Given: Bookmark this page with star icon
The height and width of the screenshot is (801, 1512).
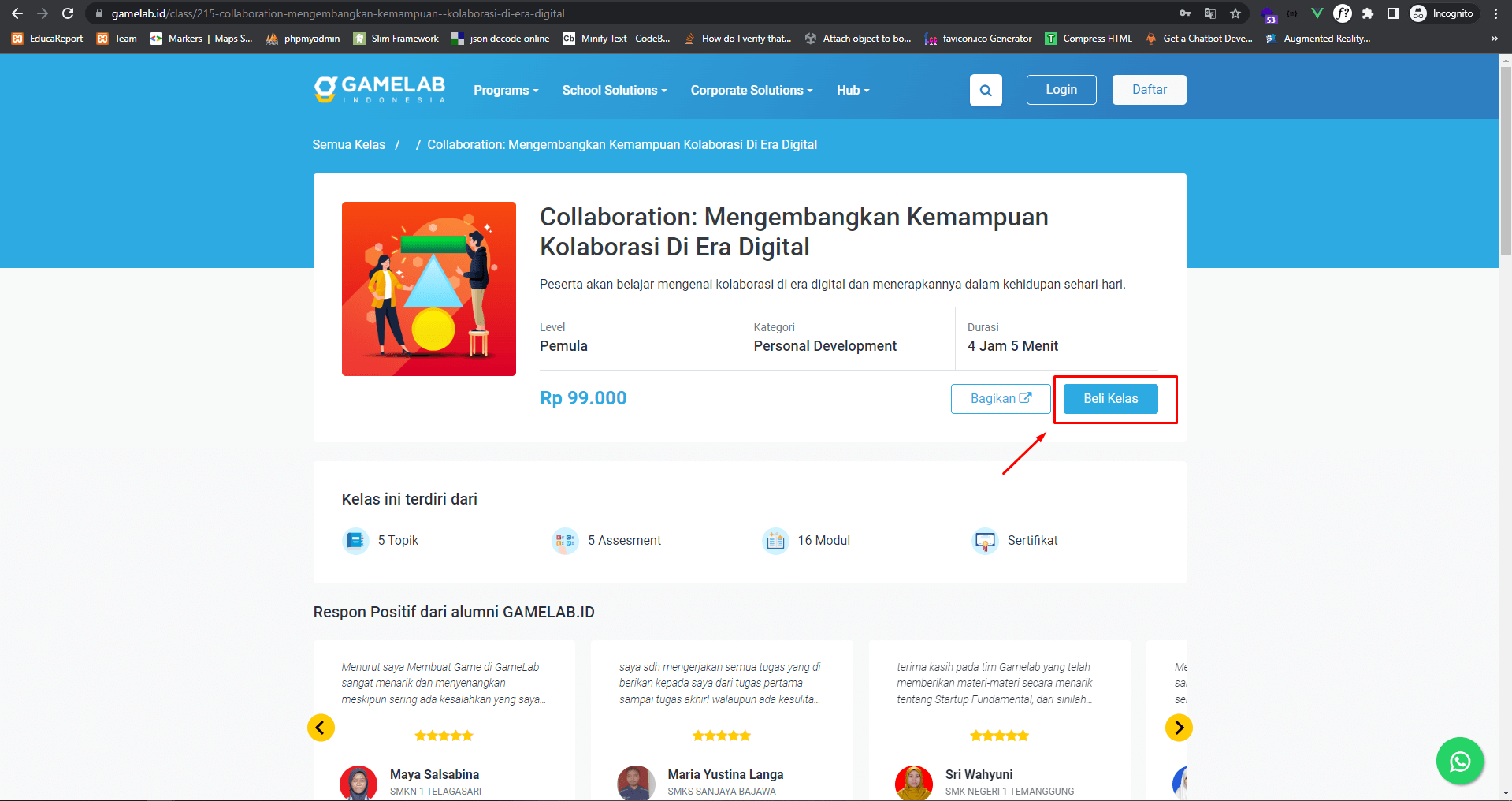Looking at the screenshot, I should tap(1235, 13).
